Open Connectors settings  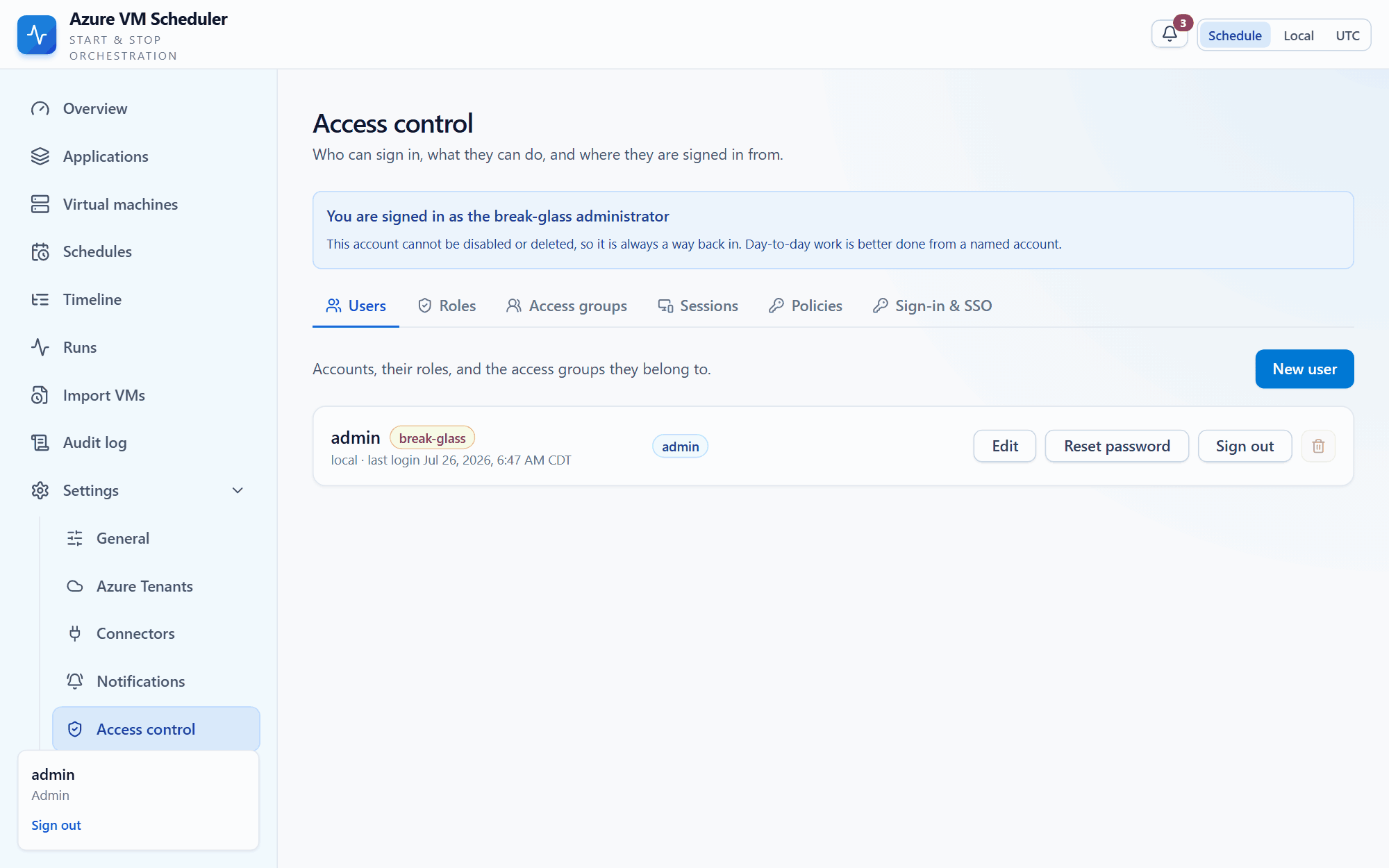[x=156, y=633]
